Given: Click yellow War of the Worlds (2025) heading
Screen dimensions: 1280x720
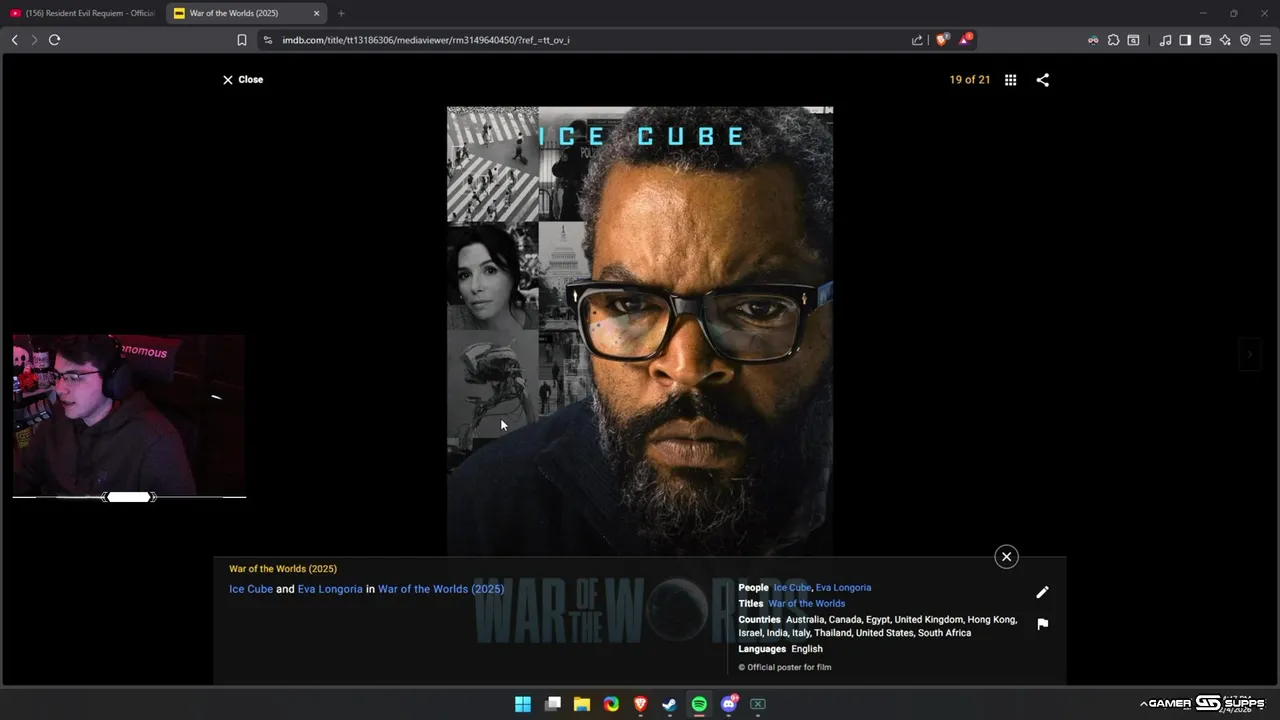Looking at the screenshot, I should coord(283,569).
